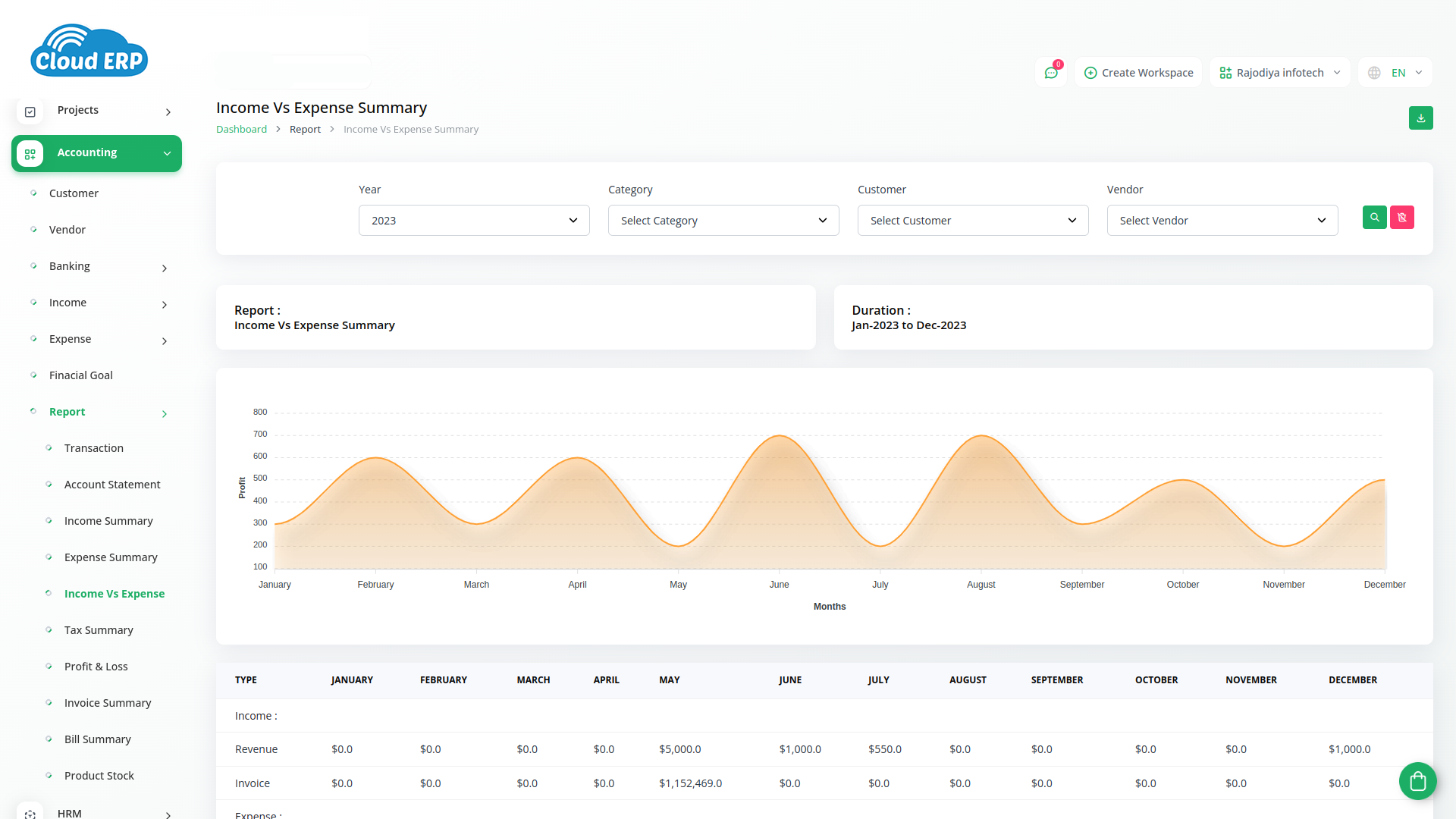The height and width of the screenshot is (819, 1456).
Task: Expand the Banking submenu chevron
Action: click(165, 268)
